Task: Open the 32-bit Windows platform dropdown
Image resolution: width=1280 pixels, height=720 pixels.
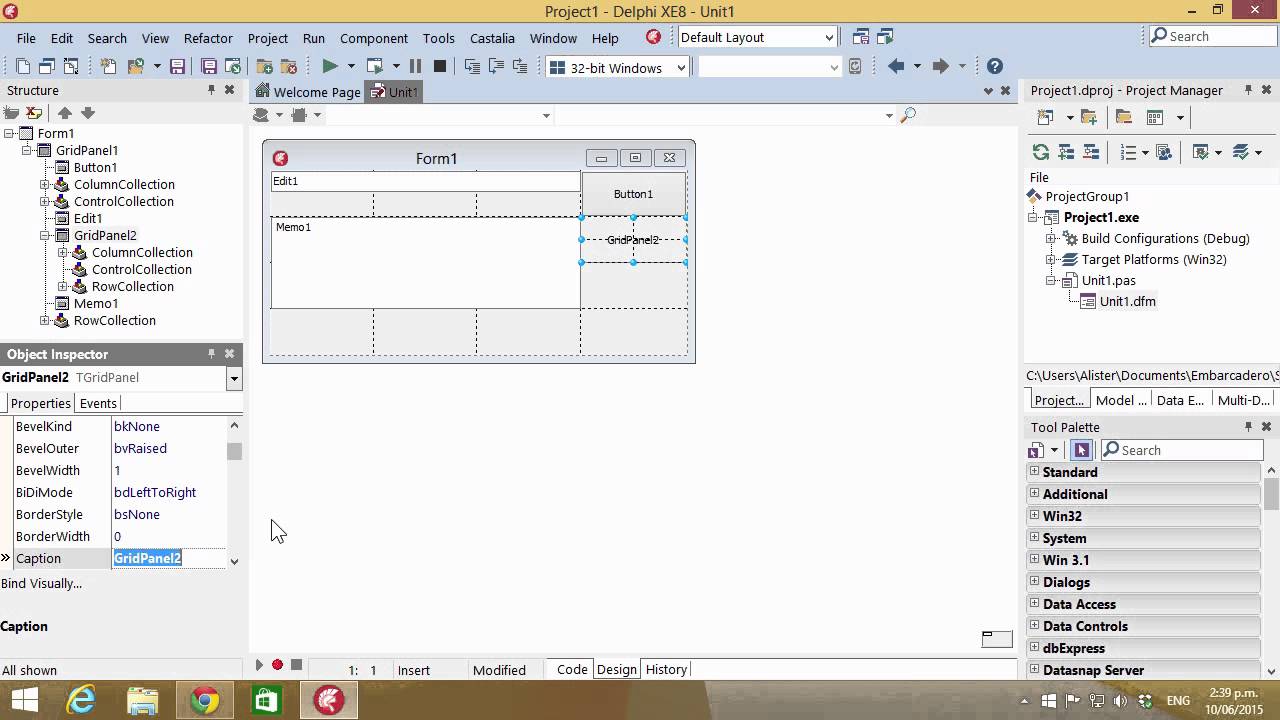Action: point(682,68)
